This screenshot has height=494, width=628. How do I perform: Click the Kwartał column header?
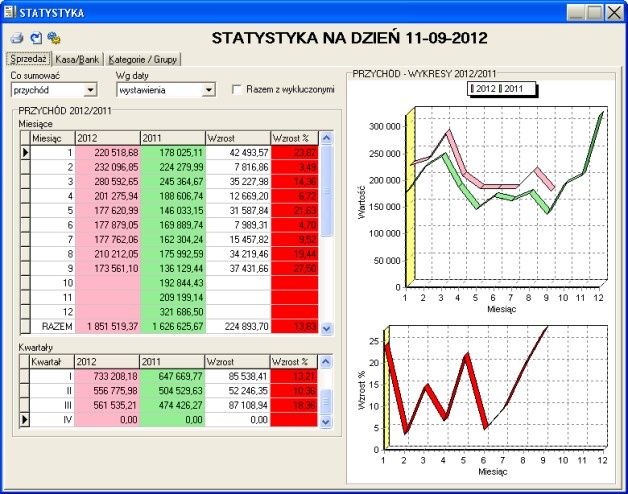52,362
